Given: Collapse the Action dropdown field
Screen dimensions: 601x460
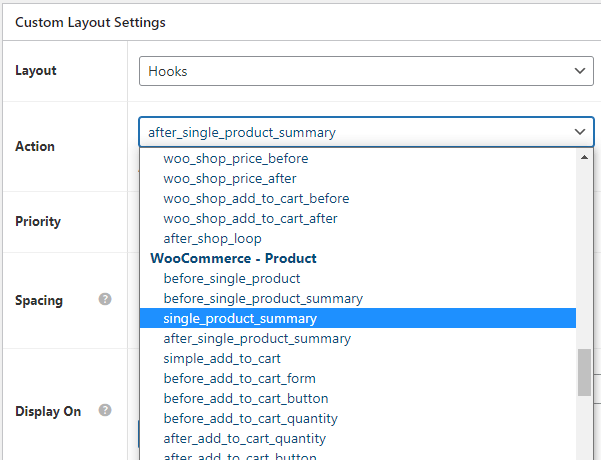Looking at the screenshot, I should point(366,132).
